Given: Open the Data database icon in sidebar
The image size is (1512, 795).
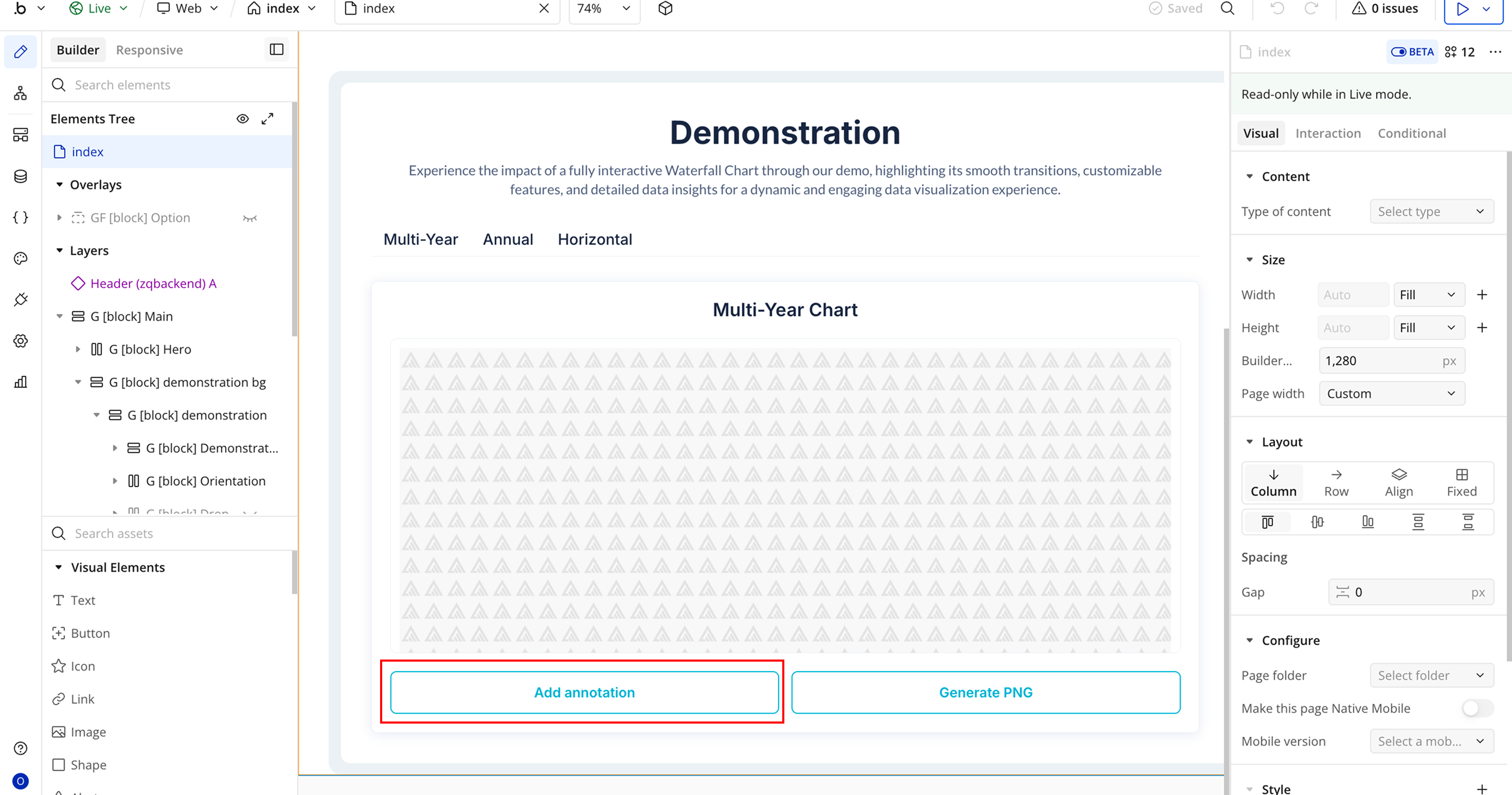Looking at the screenshot, I should click(20, 176).
